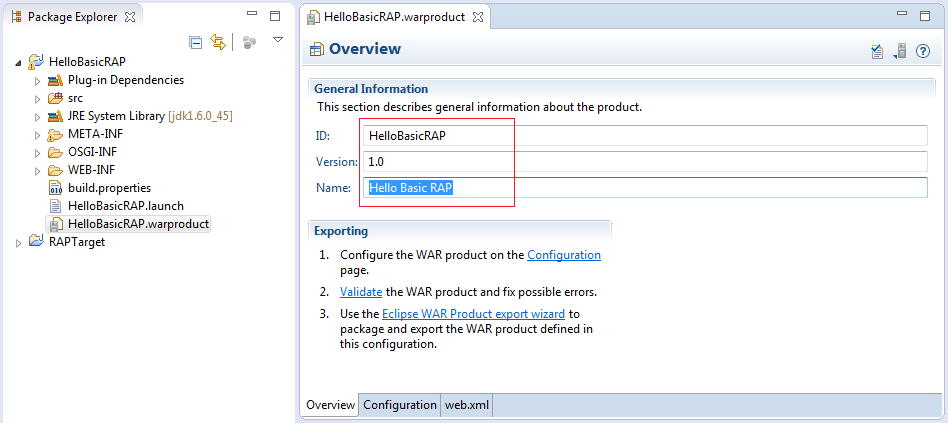
Task: Switch to the Overview bottom tab
Action: (330, 405)
